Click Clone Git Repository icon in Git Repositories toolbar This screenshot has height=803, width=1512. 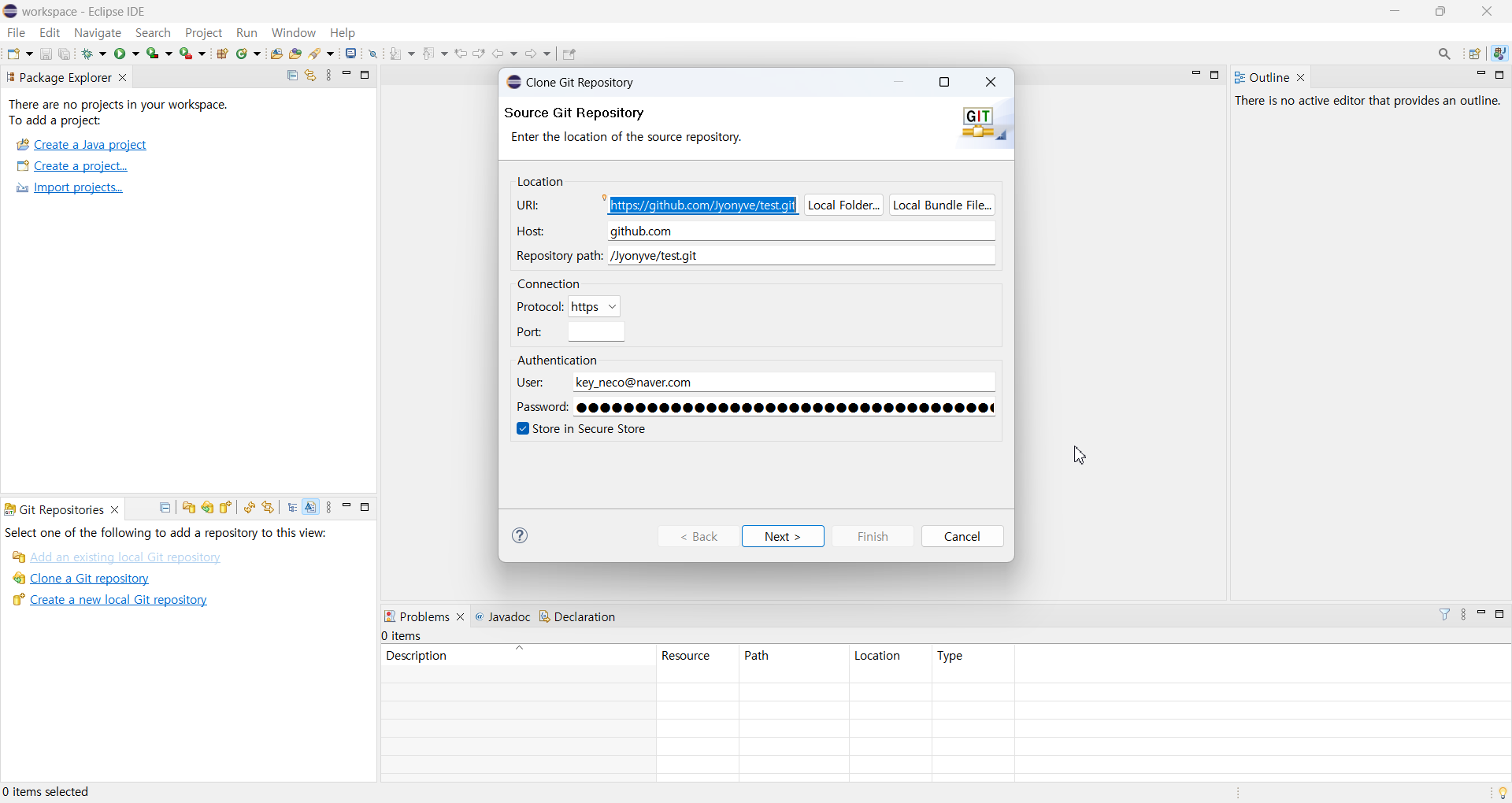coord(208,508)
